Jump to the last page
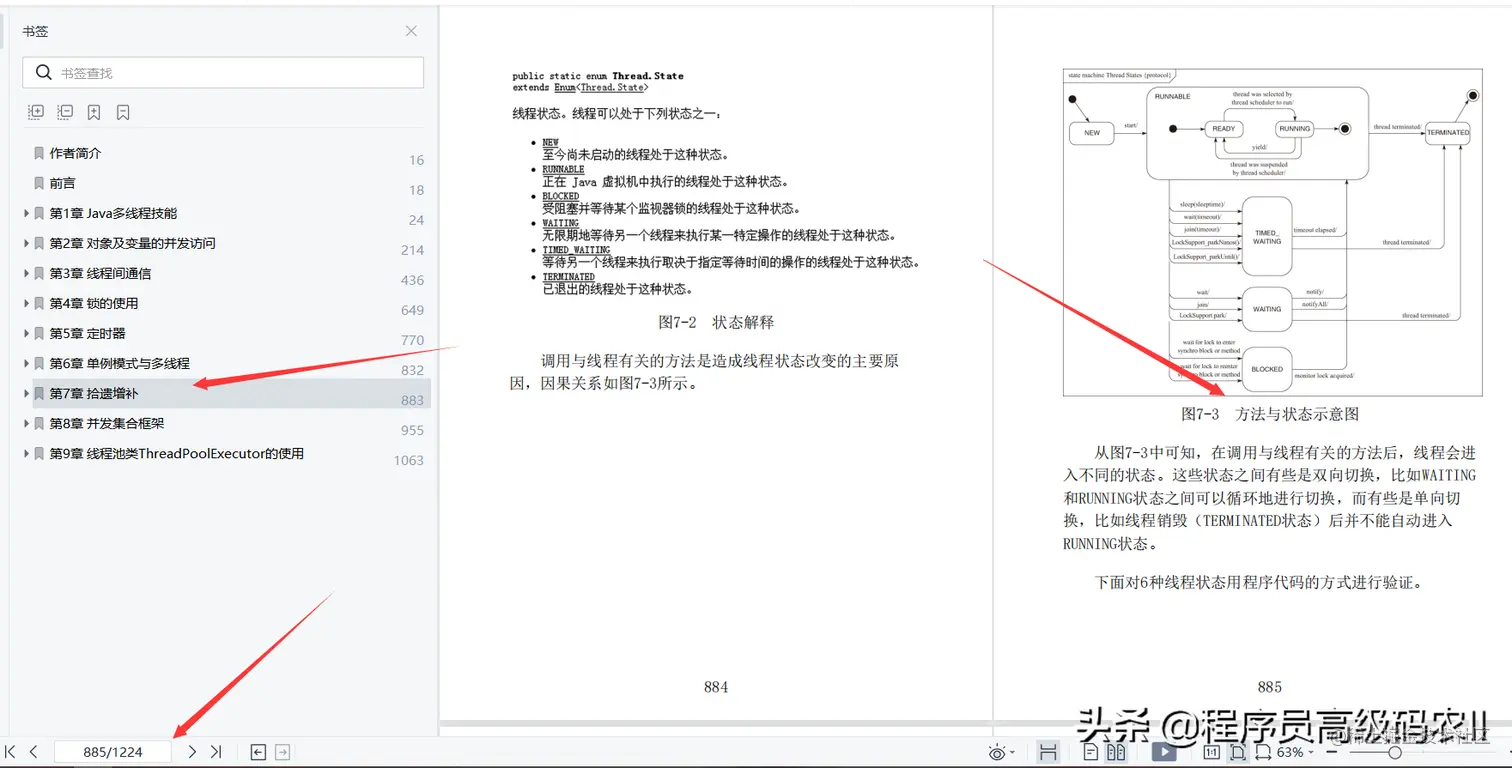The width and height of the screenshot is (1512, 768). point(216,751)
